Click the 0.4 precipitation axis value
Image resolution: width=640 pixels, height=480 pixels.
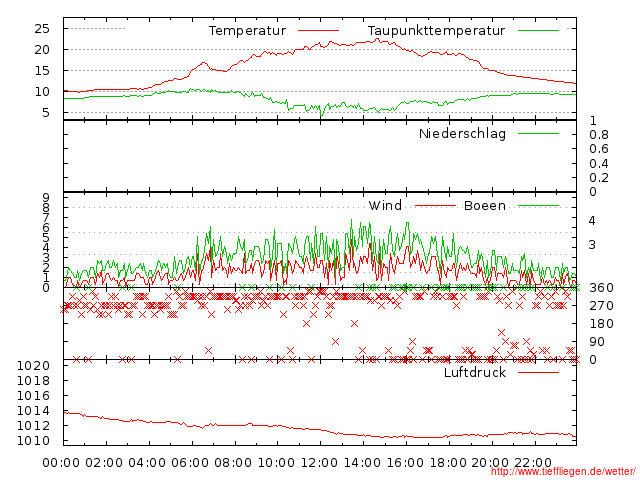pyautogui.click(x=599, y=164)
